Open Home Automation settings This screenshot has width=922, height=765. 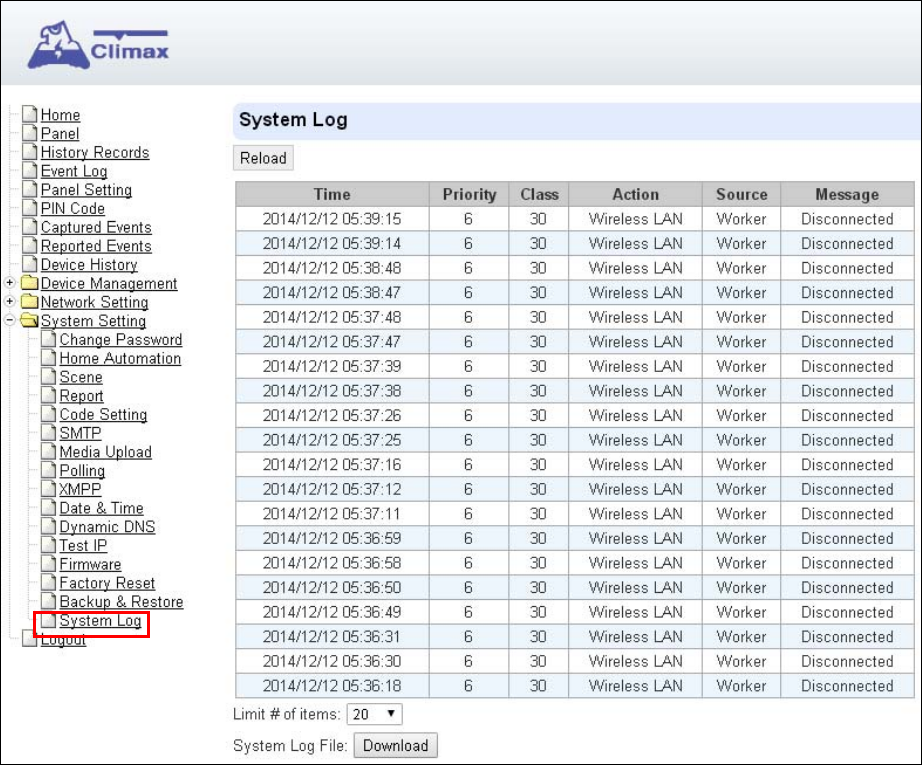(121, 359)
